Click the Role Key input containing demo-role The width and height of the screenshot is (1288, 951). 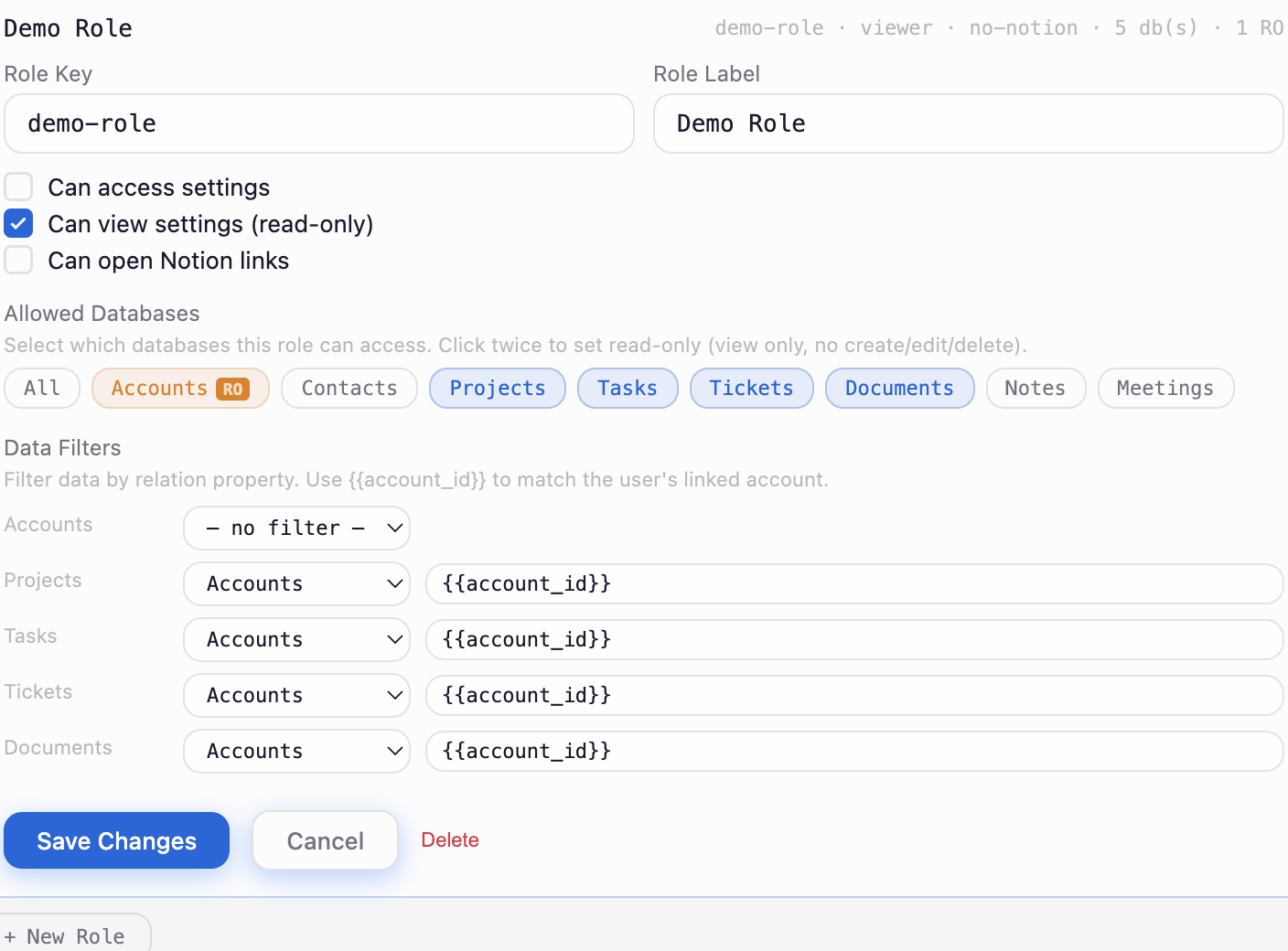pyautogui.click(x=319, y=123)
